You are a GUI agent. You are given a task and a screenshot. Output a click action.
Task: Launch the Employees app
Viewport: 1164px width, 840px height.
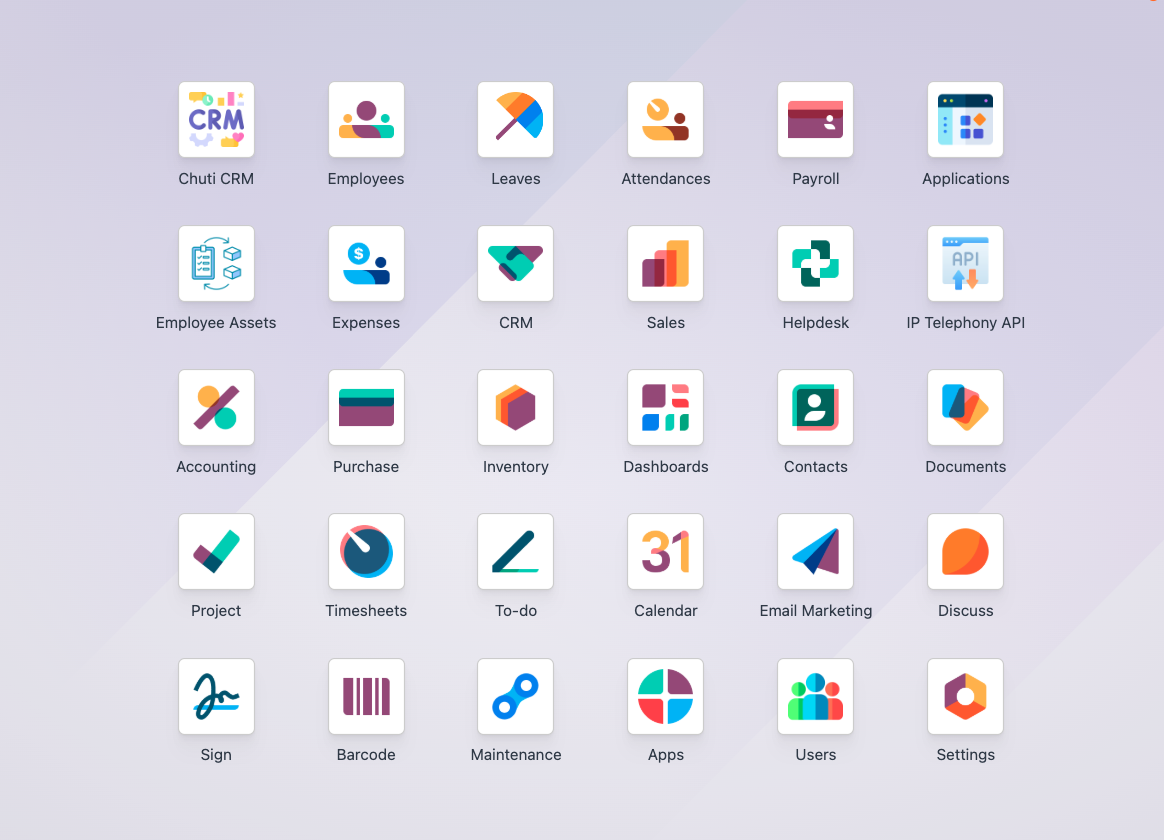[x=366, y=119]
